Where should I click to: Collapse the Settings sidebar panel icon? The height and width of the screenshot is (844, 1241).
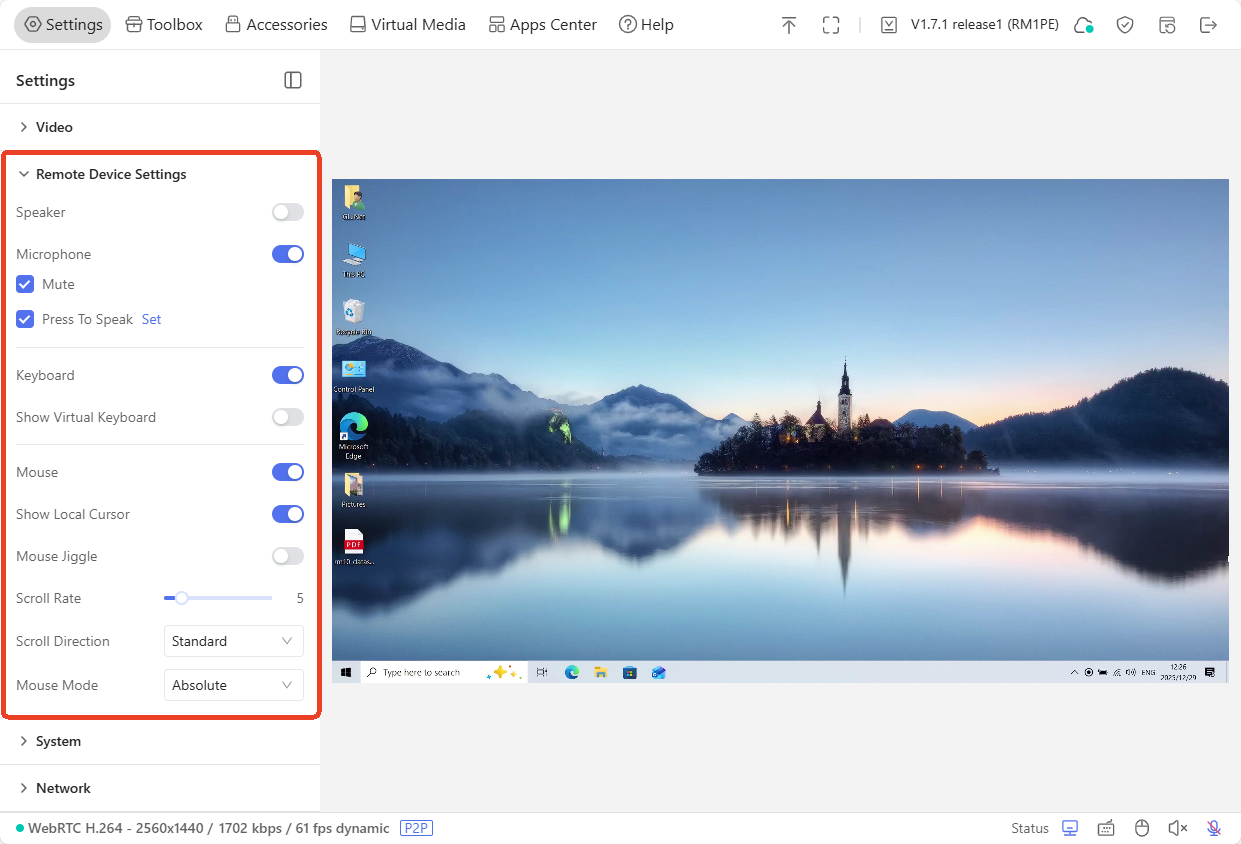(293, 80)
